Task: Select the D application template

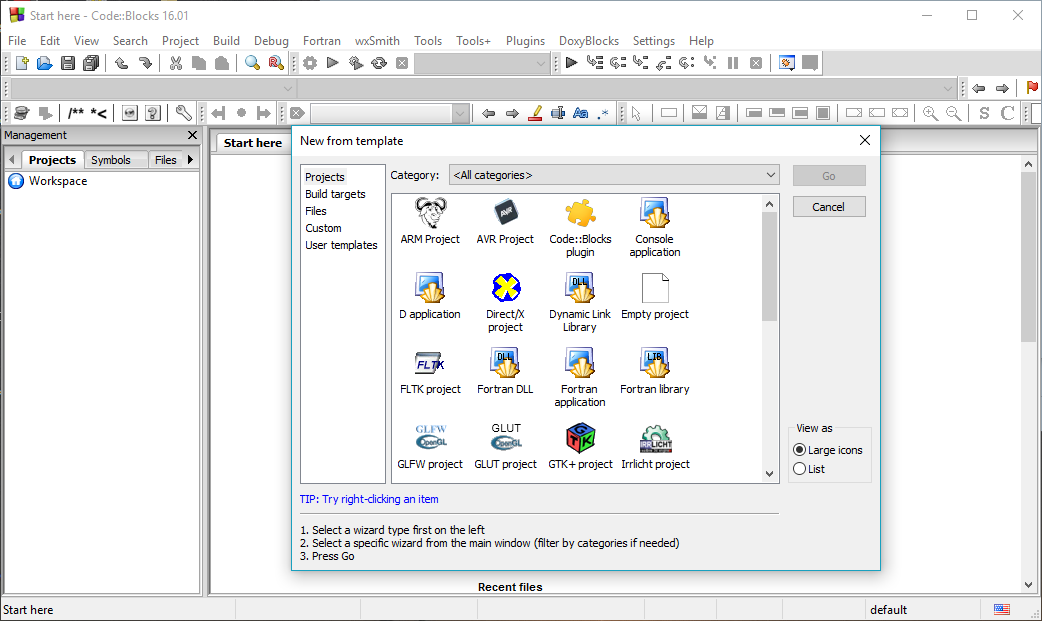Action: (x=430, y=297)
